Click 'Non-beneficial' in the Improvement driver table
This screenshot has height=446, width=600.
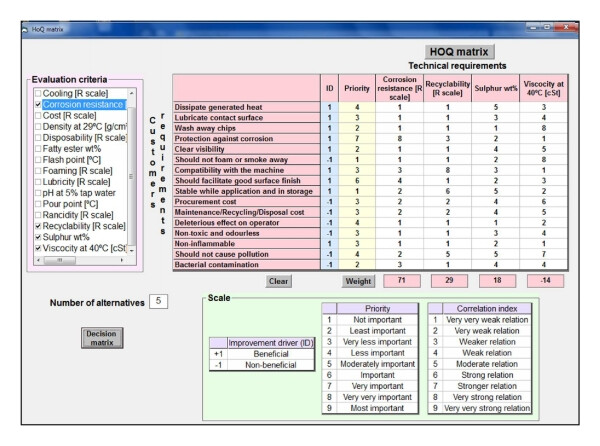coord(271,365)
